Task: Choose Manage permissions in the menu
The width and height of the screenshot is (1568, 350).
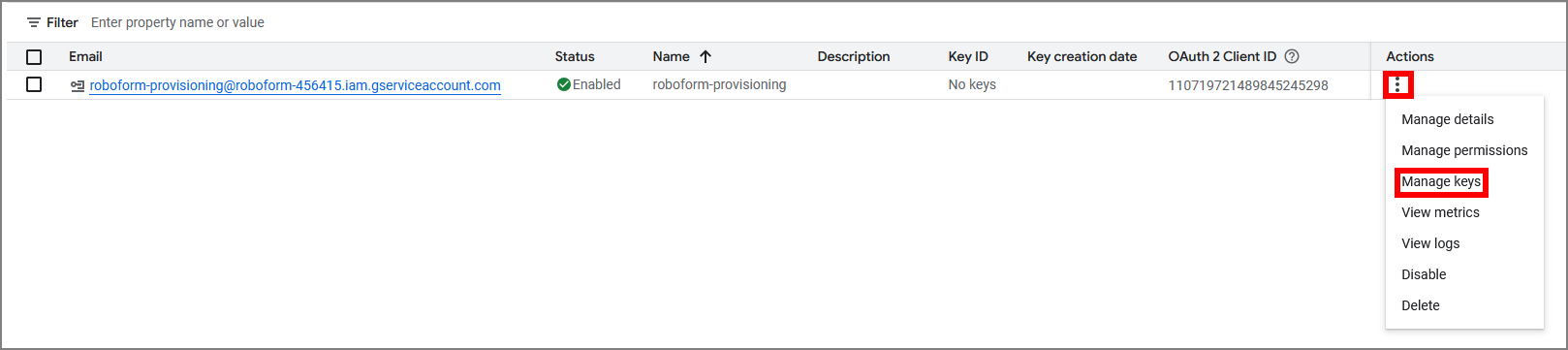Action: point(1464,150)
